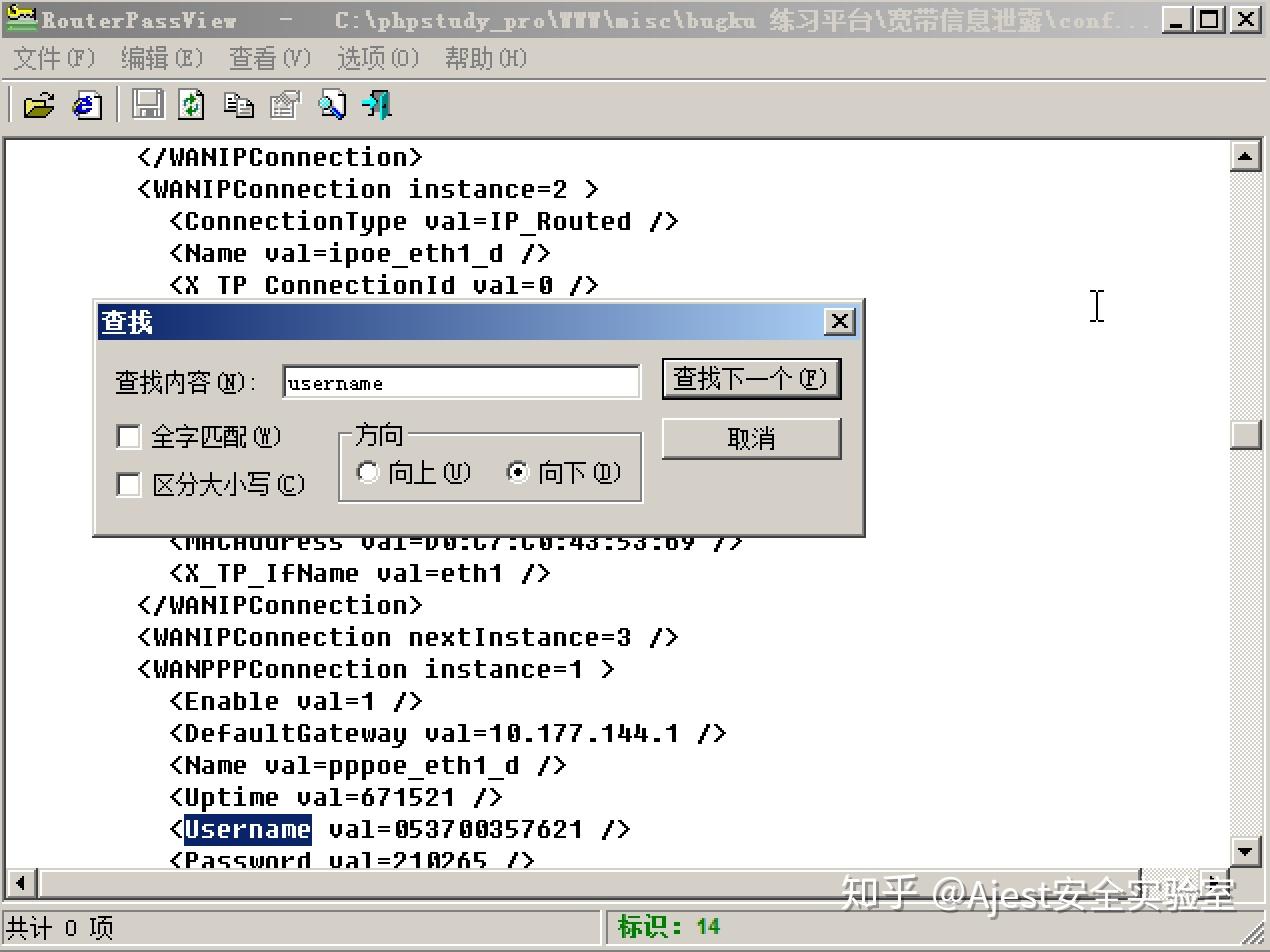
Task: Select the upward search direction radio
Action: [x=368, y=472]
